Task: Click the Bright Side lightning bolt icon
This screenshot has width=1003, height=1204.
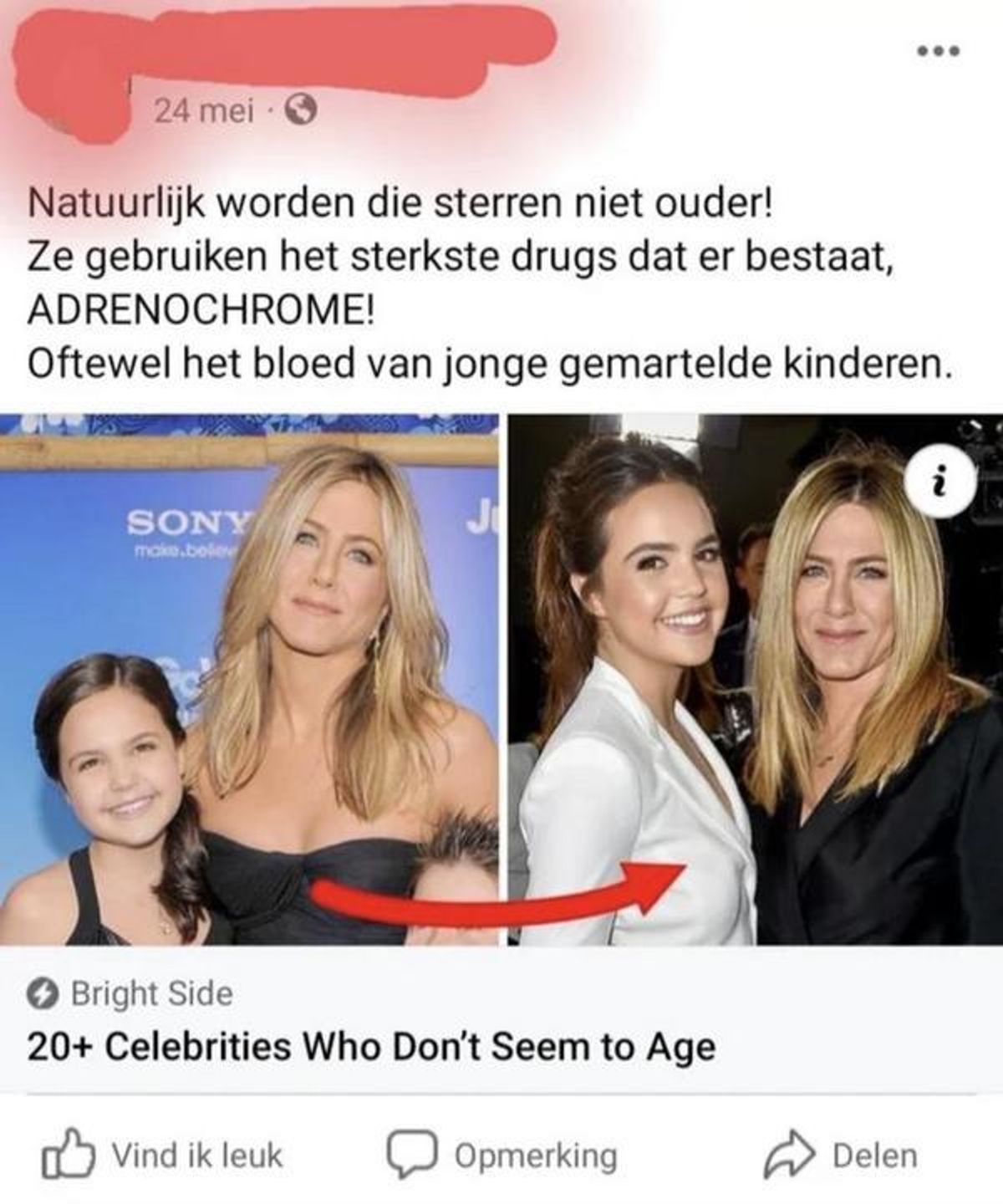Action: pyautogui.click(x=43, y=994)
